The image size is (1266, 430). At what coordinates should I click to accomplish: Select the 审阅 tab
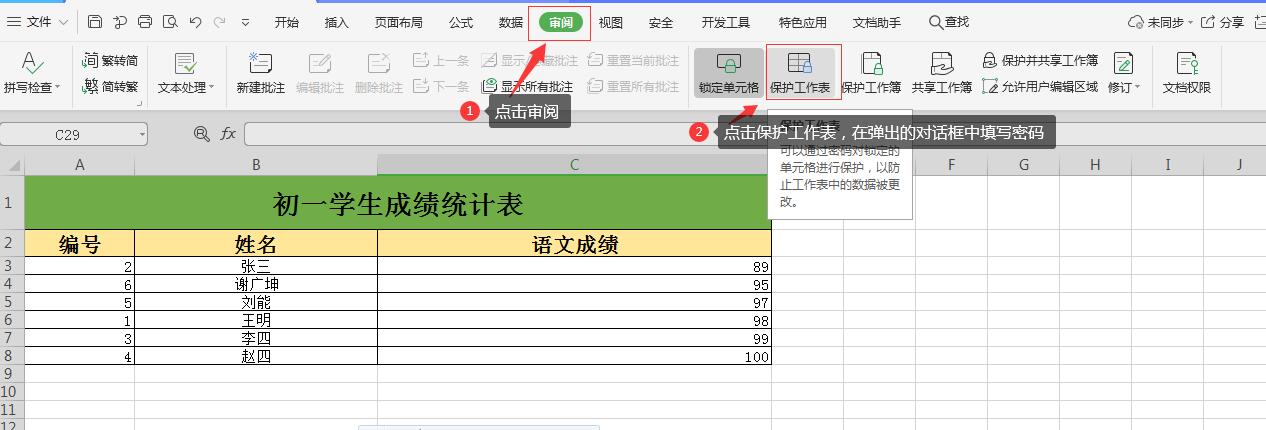click(x=561, y=22)
